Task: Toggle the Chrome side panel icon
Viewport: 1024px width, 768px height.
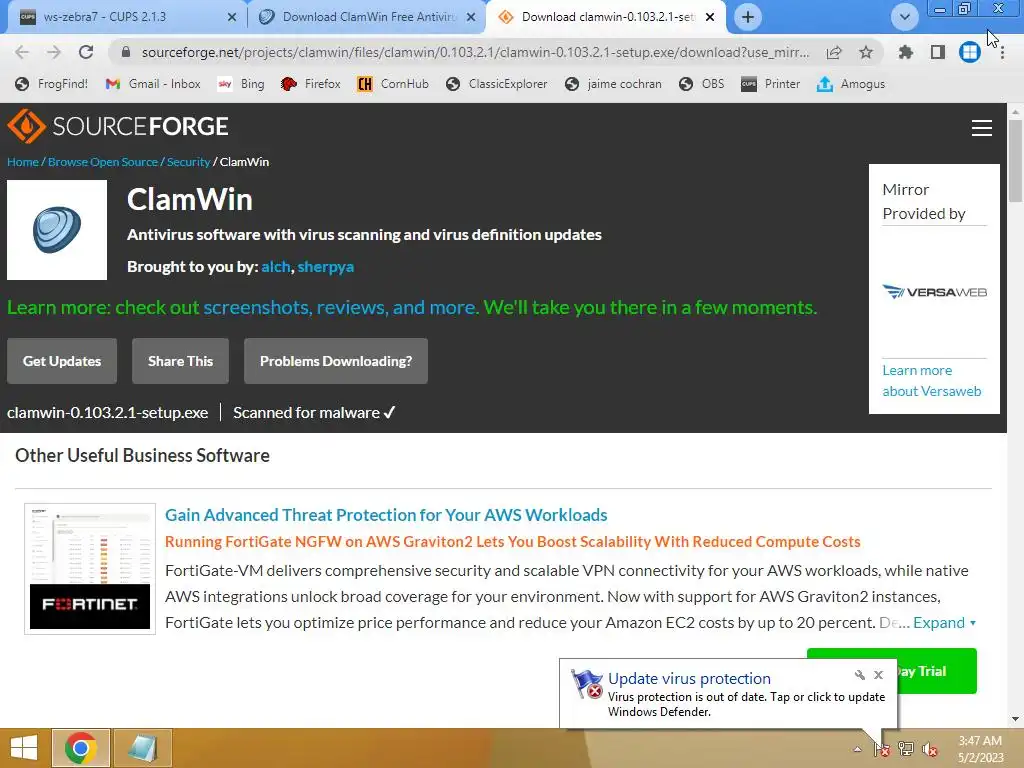Action: coord(938,52)
